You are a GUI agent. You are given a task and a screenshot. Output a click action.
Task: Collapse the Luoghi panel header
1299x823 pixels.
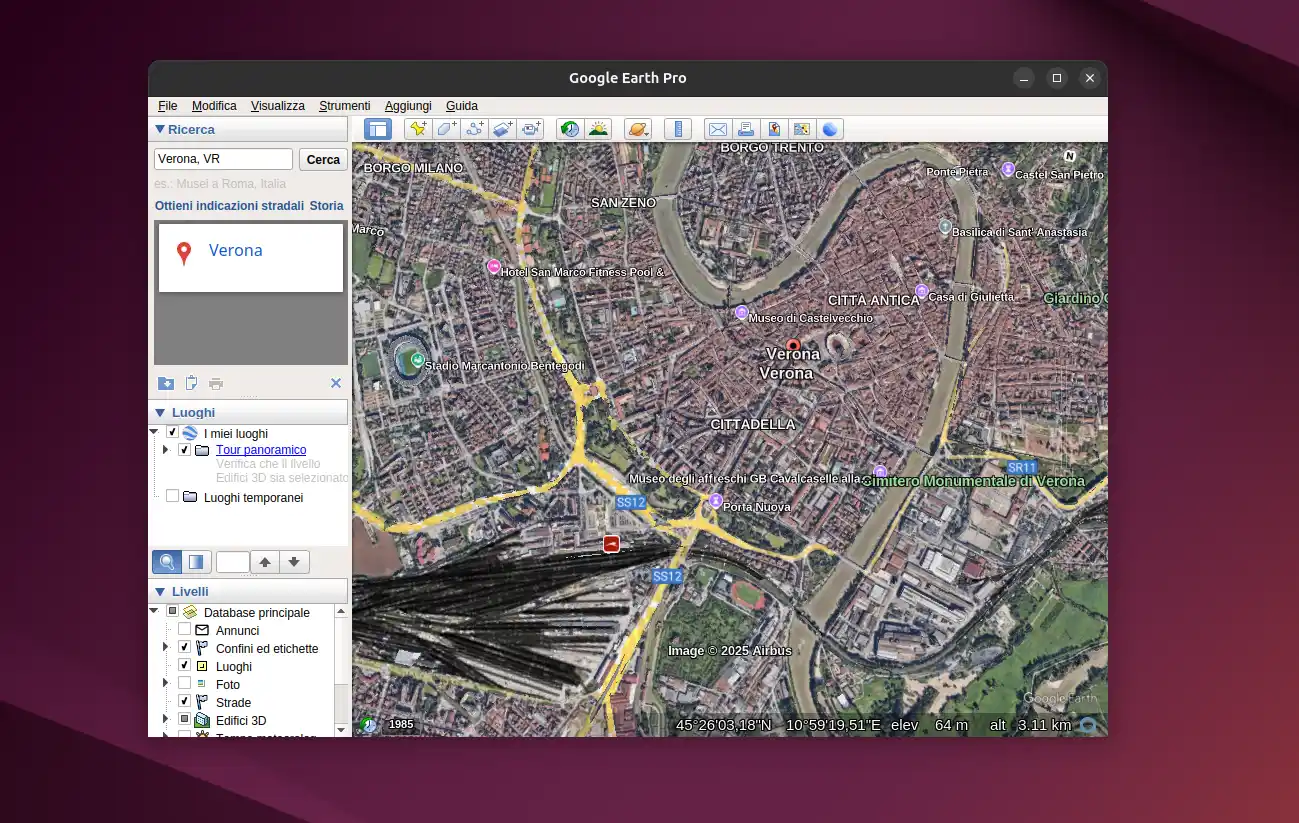(160, 412)
